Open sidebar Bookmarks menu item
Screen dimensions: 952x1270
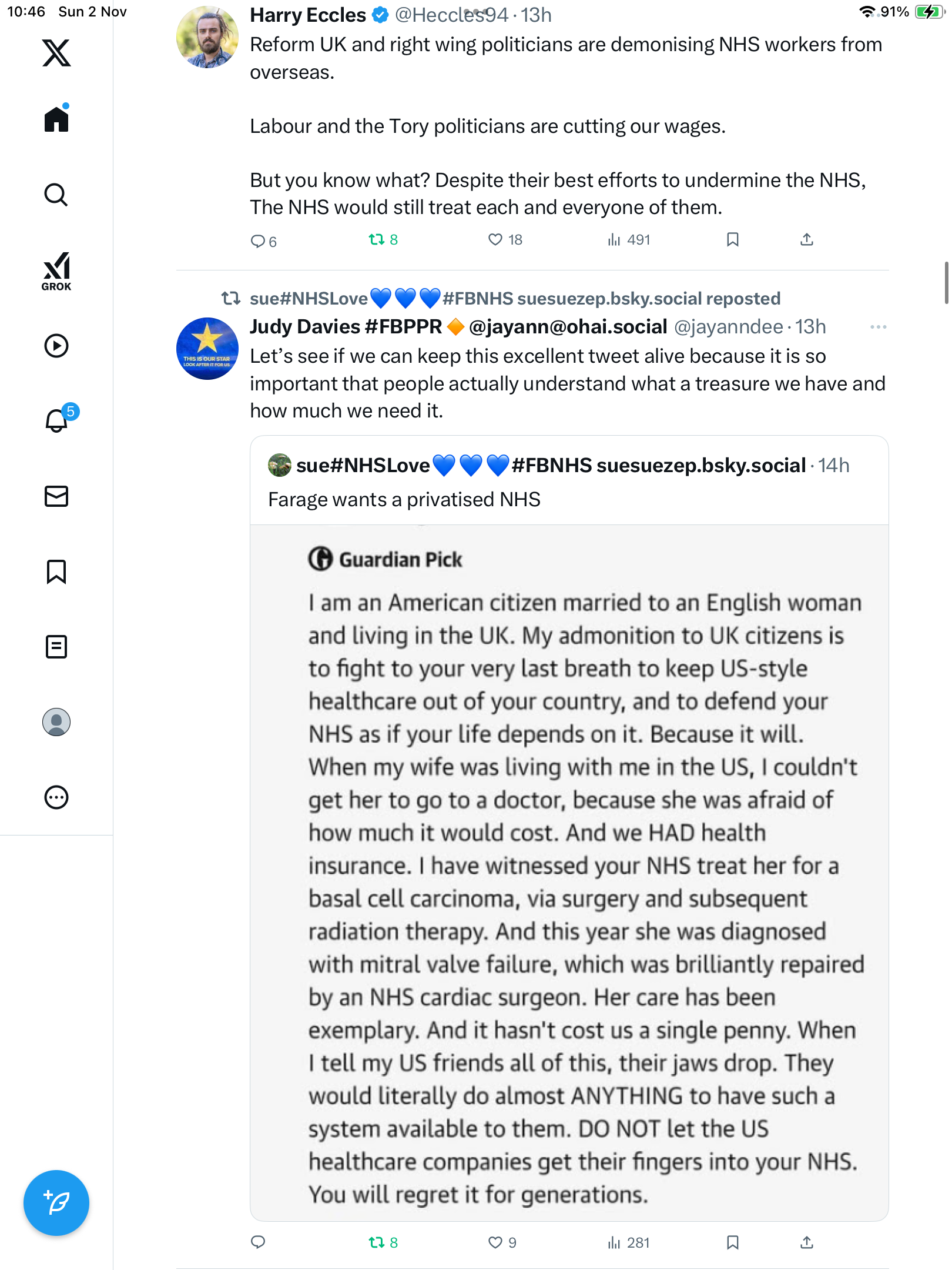pyautogui.click(x=56, y=571)
